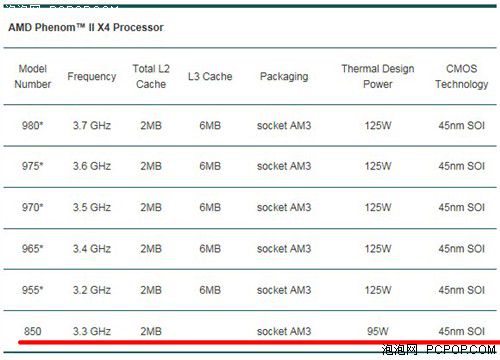Select the Model Number column header

[33, 76]
